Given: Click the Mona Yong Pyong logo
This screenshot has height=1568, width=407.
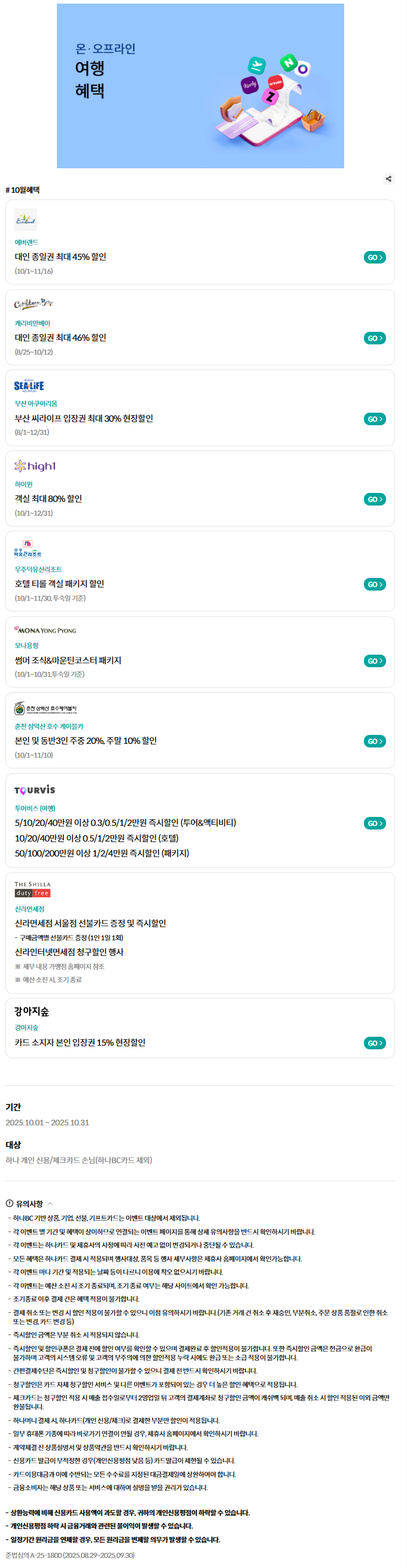Looking at the screenshot, I should (45, 630).
